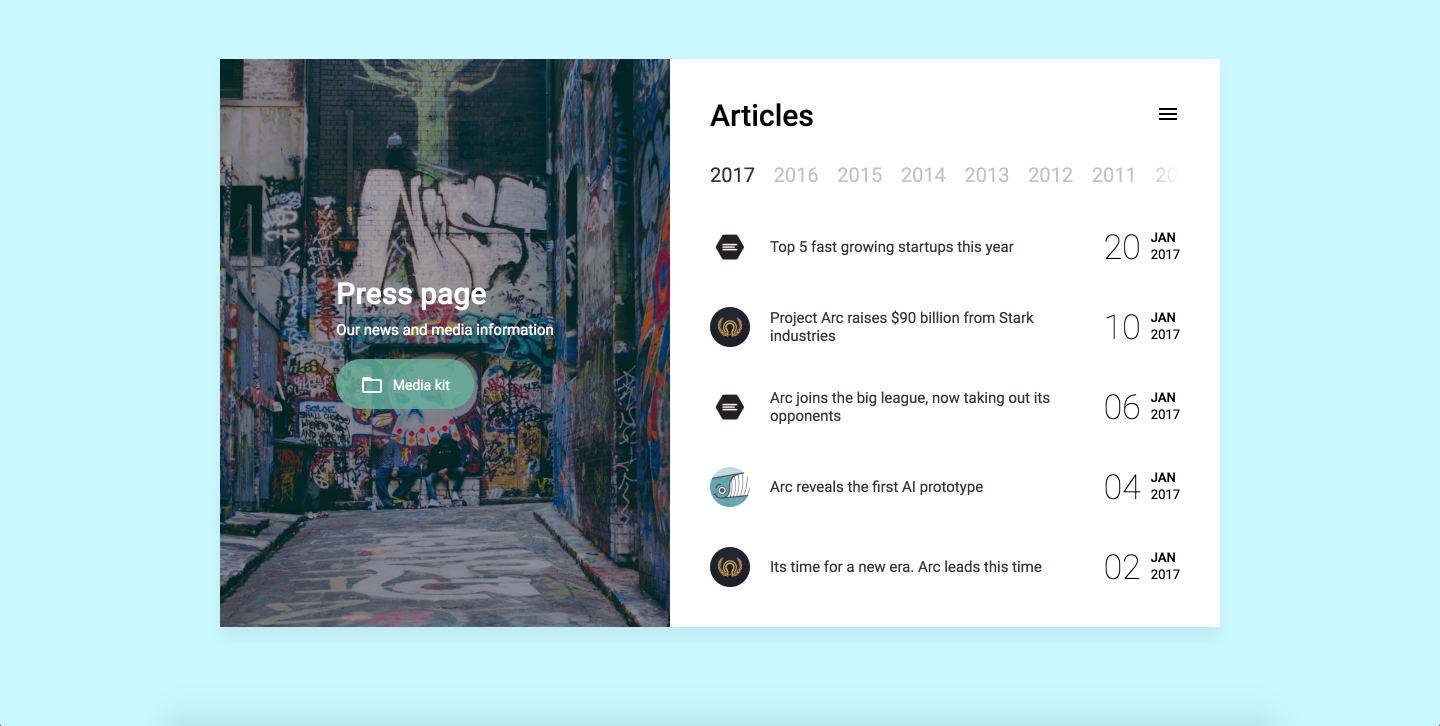This screenshot has height=726, width=1440.
Task: Click the 06 JAN 2017 date label
Action: pyautogui.click(x=1141, y=407)
